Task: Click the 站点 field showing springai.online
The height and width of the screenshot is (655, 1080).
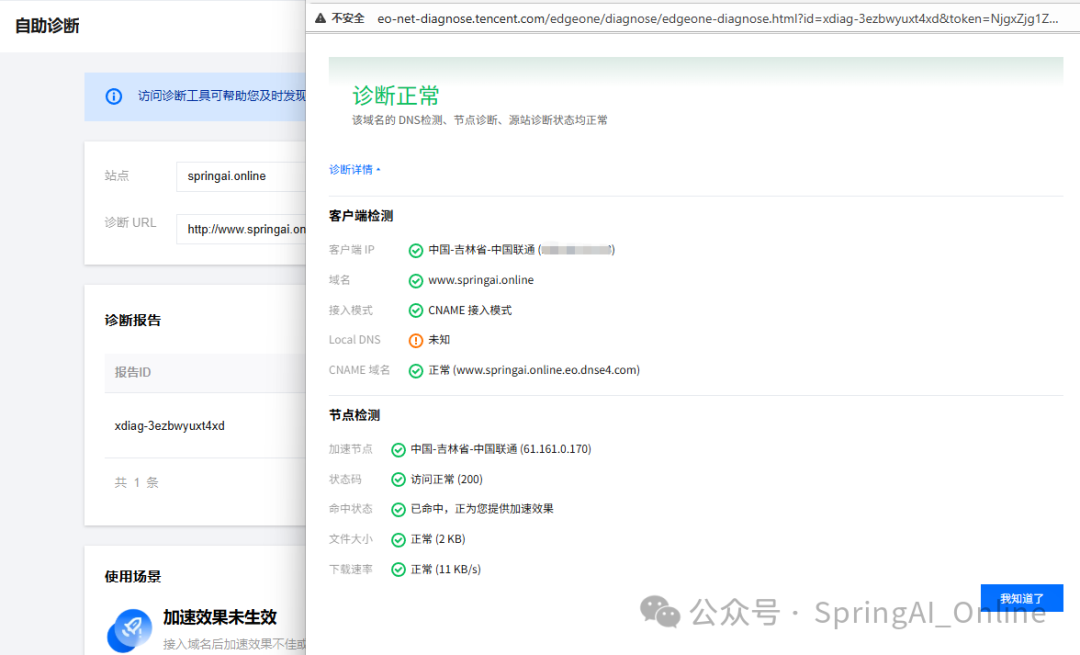Action: 241,176
